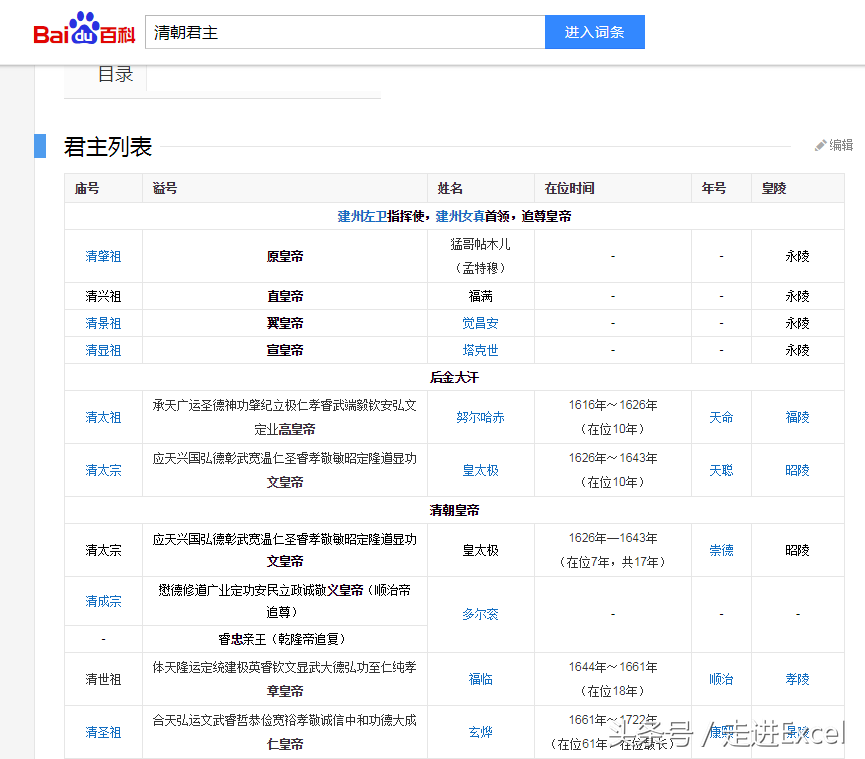Open the 崇德 era name link
The image size is (865, 759).
[721, 550]
